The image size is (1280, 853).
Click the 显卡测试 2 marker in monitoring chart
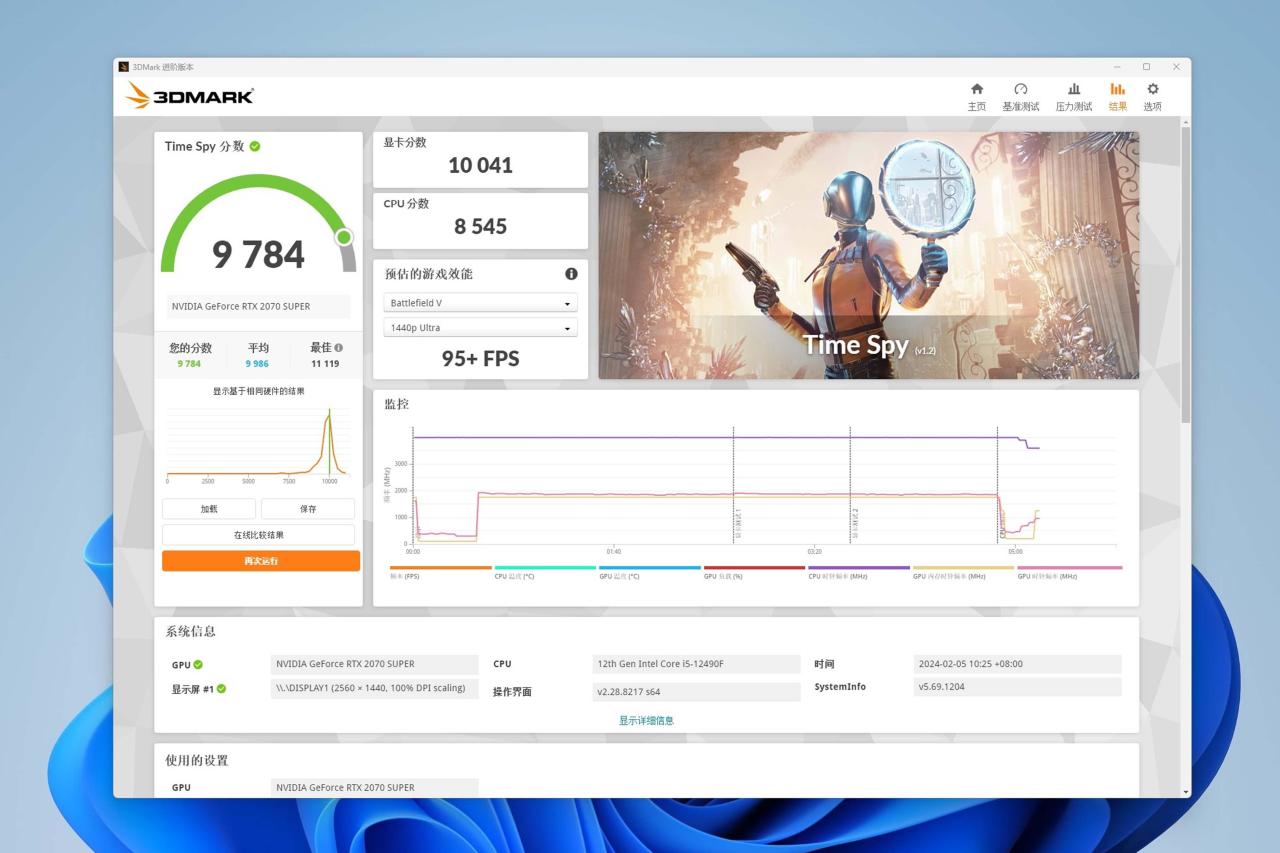[856, 524]
